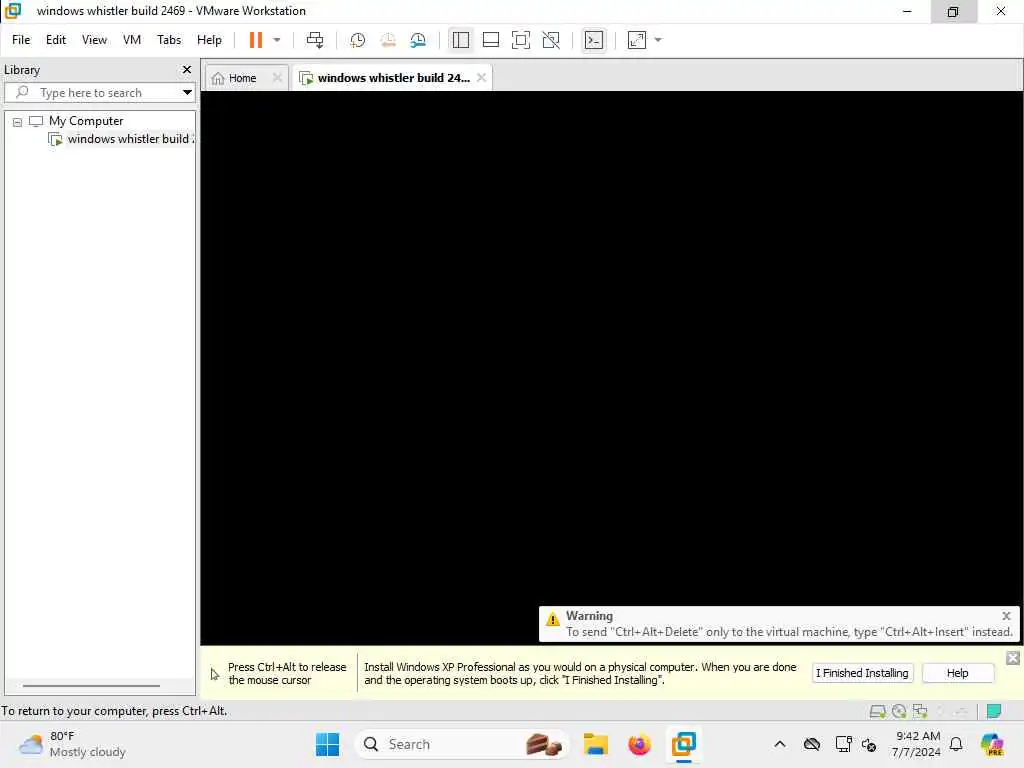This screenshot has height=768, width=1024.
Task: Click the taskbar Search box
Action: click(462, 744)
